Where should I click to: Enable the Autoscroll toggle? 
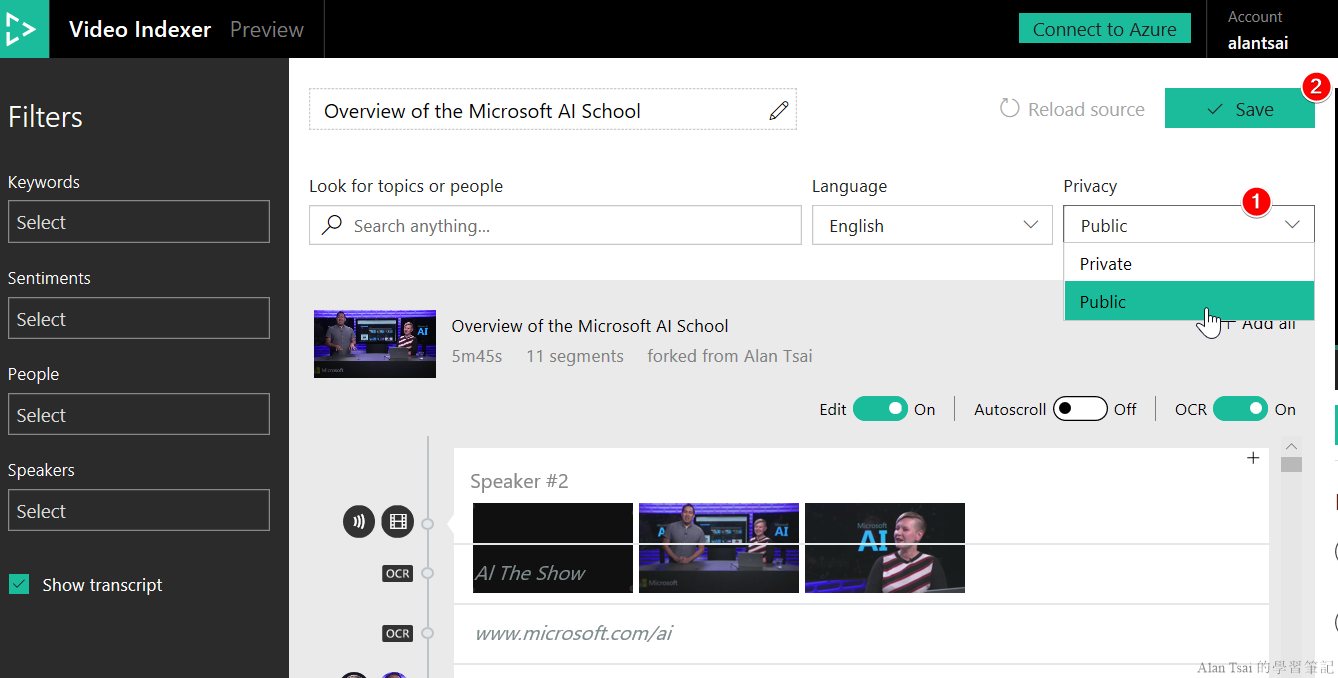click(x=1080, y=409)
